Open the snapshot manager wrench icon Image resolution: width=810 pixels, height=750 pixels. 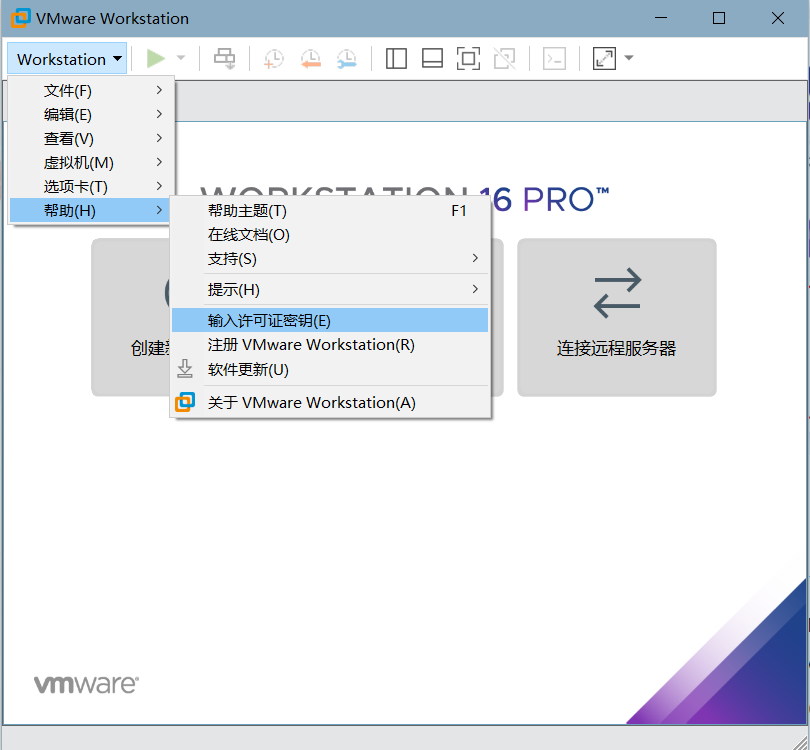click(x=347, y=58)
